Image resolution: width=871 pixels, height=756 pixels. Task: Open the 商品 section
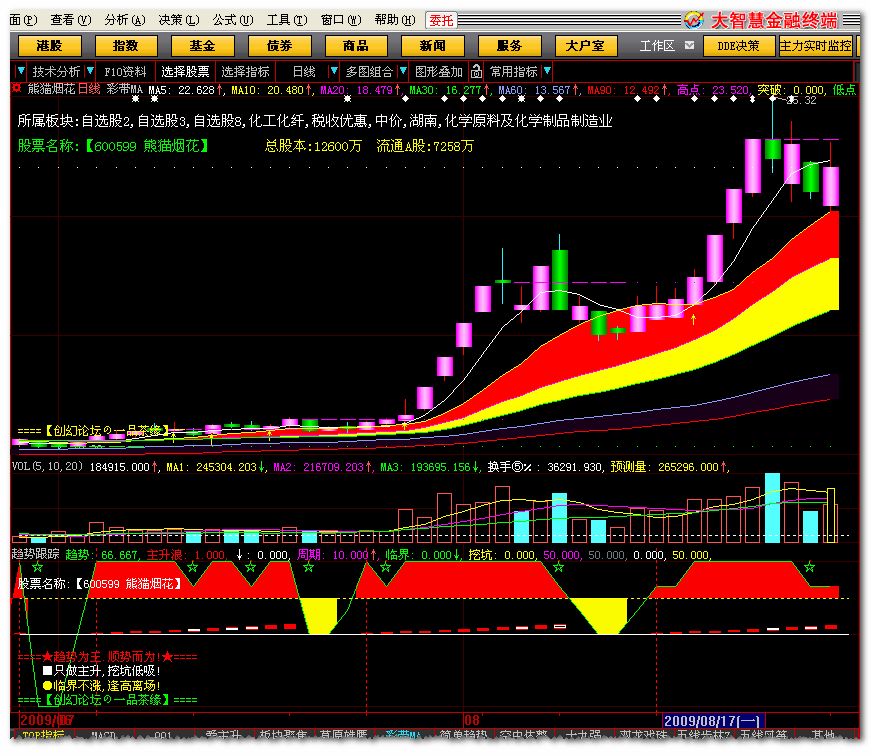point(356,46)
